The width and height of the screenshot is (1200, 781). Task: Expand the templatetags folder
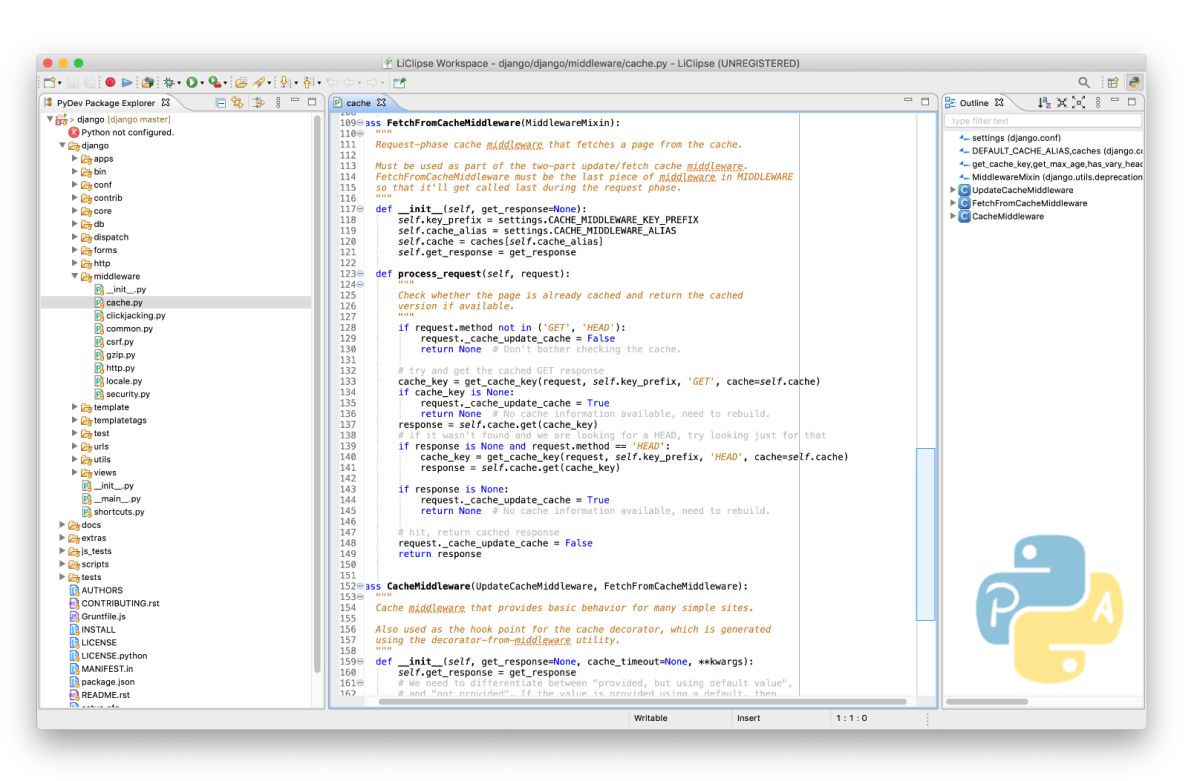[x=75, y=420]
